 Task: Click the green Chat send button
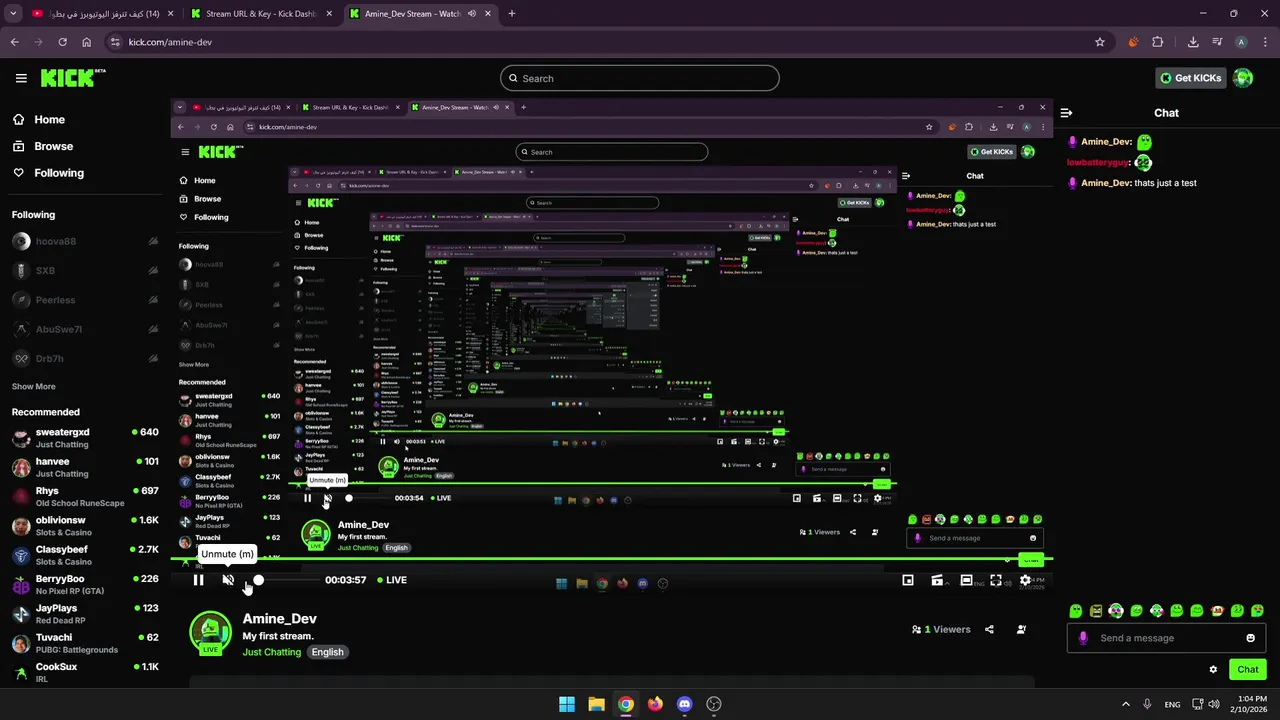coord(1248,670)
